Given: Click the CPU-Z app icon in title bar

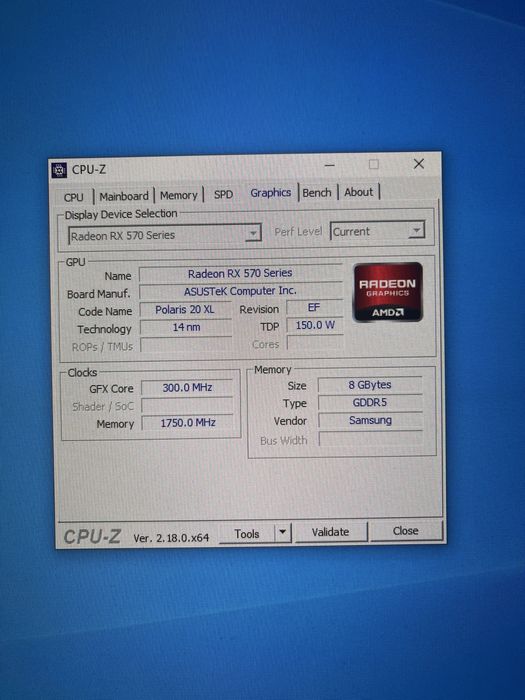Looking at the screenshot, I should 58,170.
